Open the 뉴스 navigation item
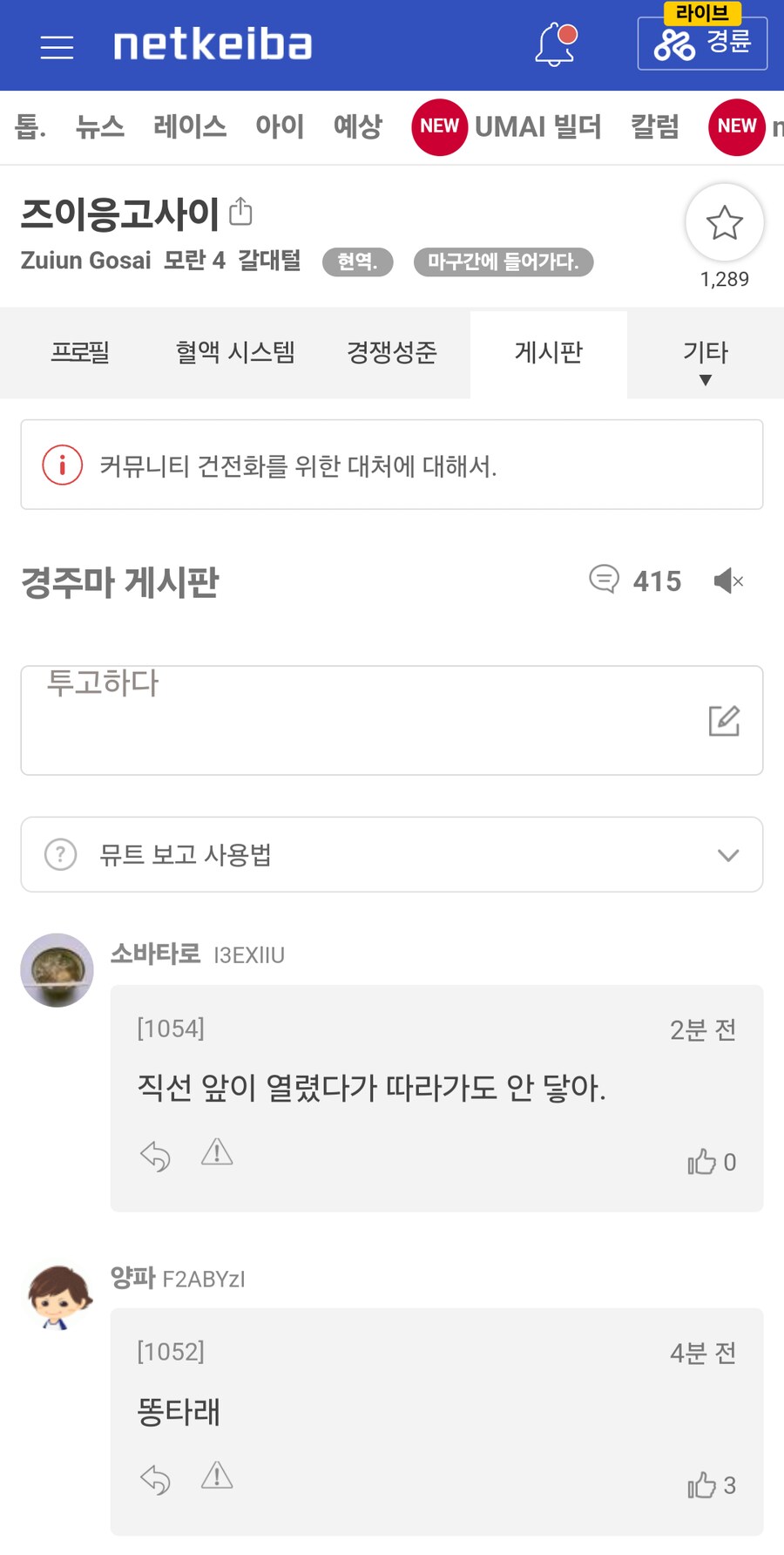The image size is (784, 1555). 99,127
